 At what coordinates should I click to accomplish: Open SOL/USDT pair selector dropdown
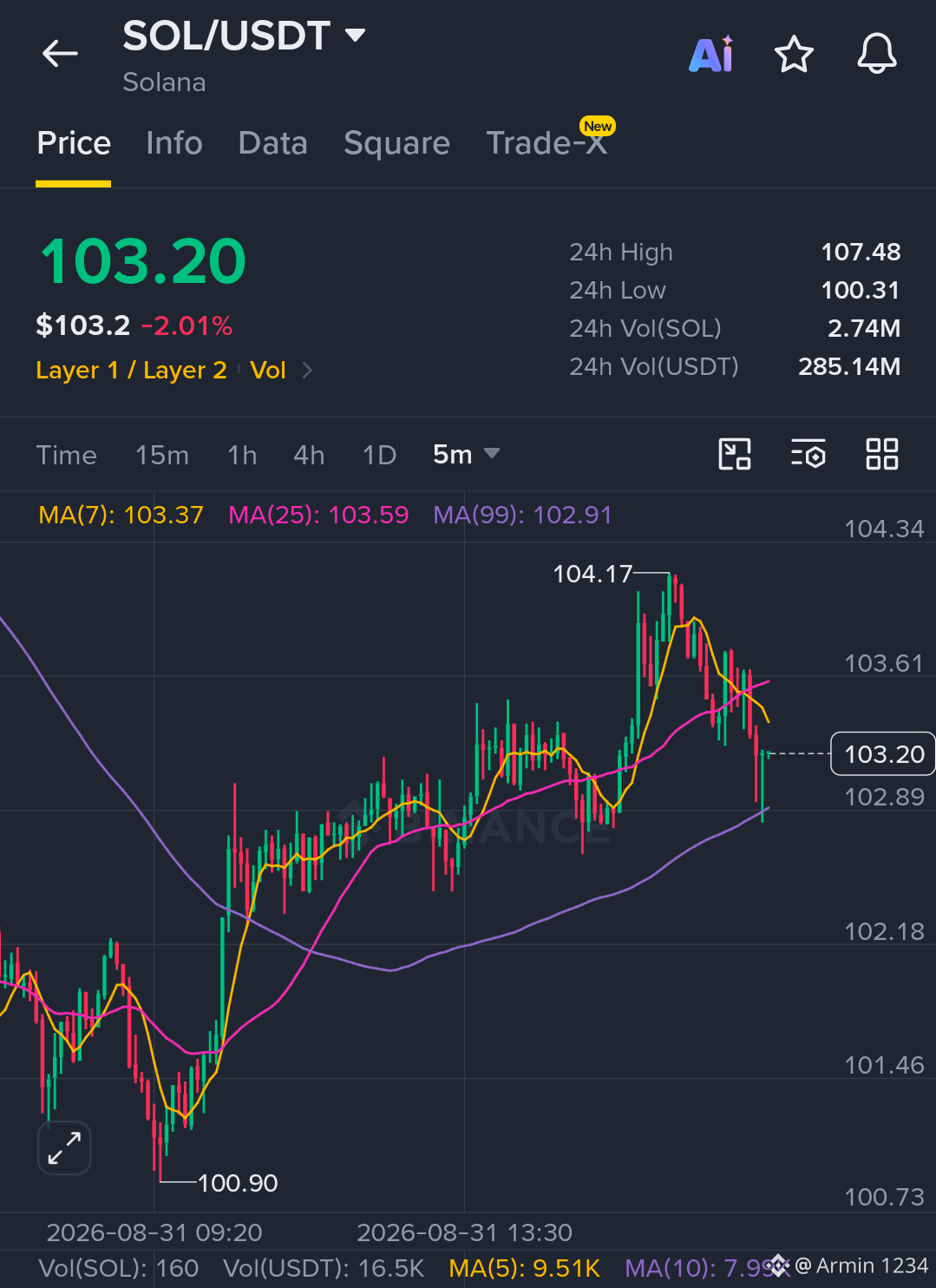point(244,36)
